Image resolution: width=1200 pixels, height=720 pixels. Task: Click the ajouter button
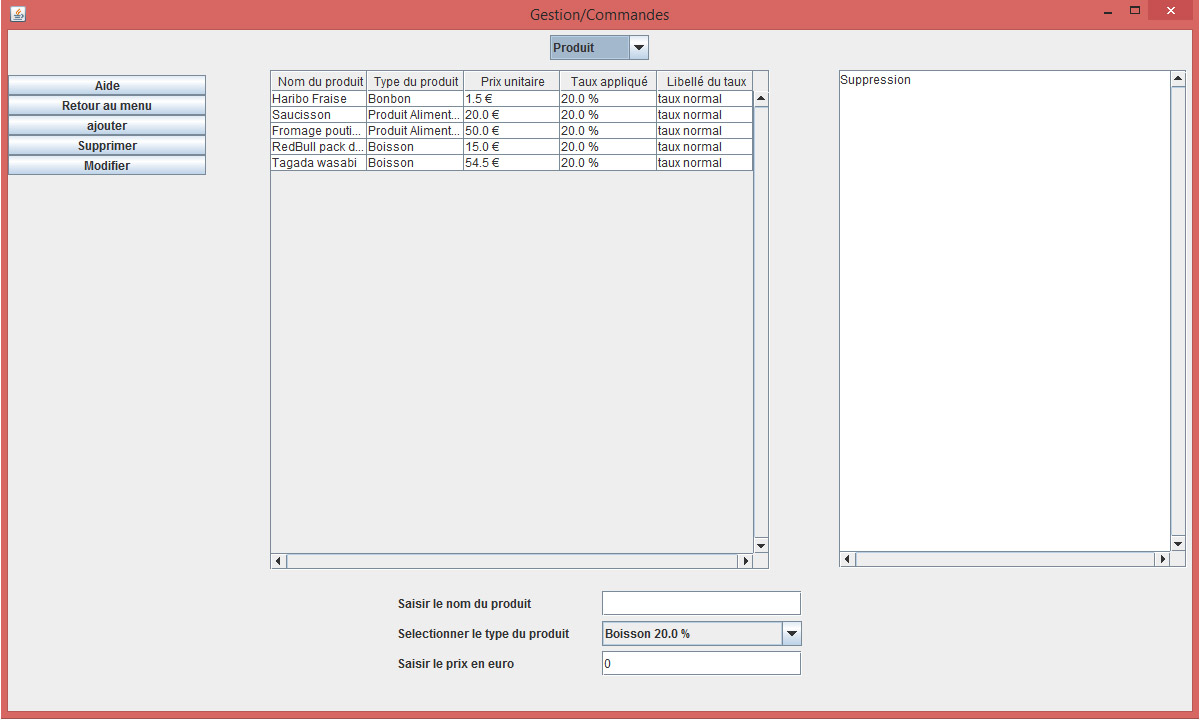(x=107, y=126)
